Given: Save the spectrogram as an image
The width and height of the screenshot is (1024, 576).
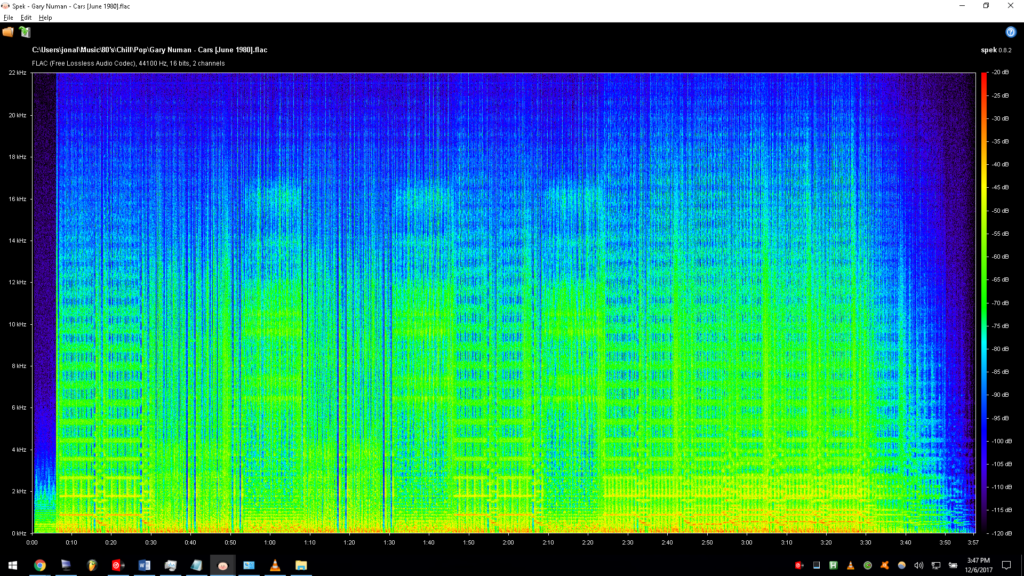Looking at the screenshot, I should [x=23, y=33].
